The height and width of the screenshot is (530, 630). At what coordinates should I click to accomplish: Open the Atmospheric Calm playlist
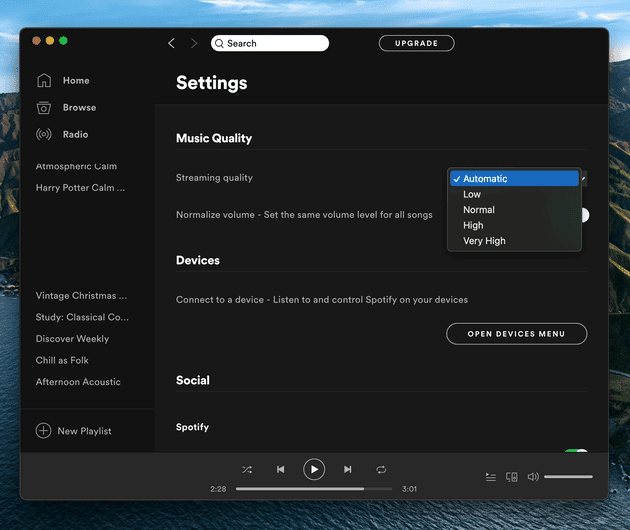(x=76, y=166)
